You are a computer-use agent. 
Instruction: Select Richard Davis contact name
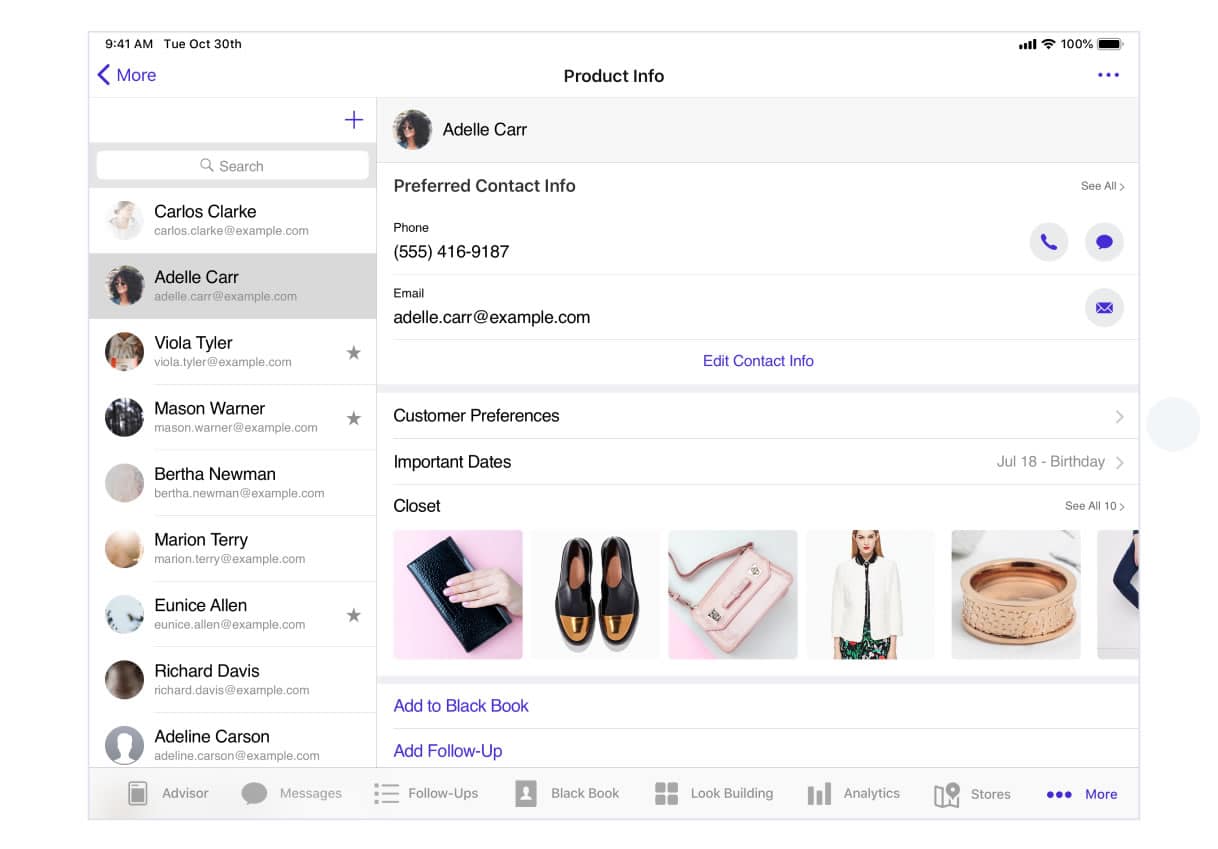[x=207, y=671]
